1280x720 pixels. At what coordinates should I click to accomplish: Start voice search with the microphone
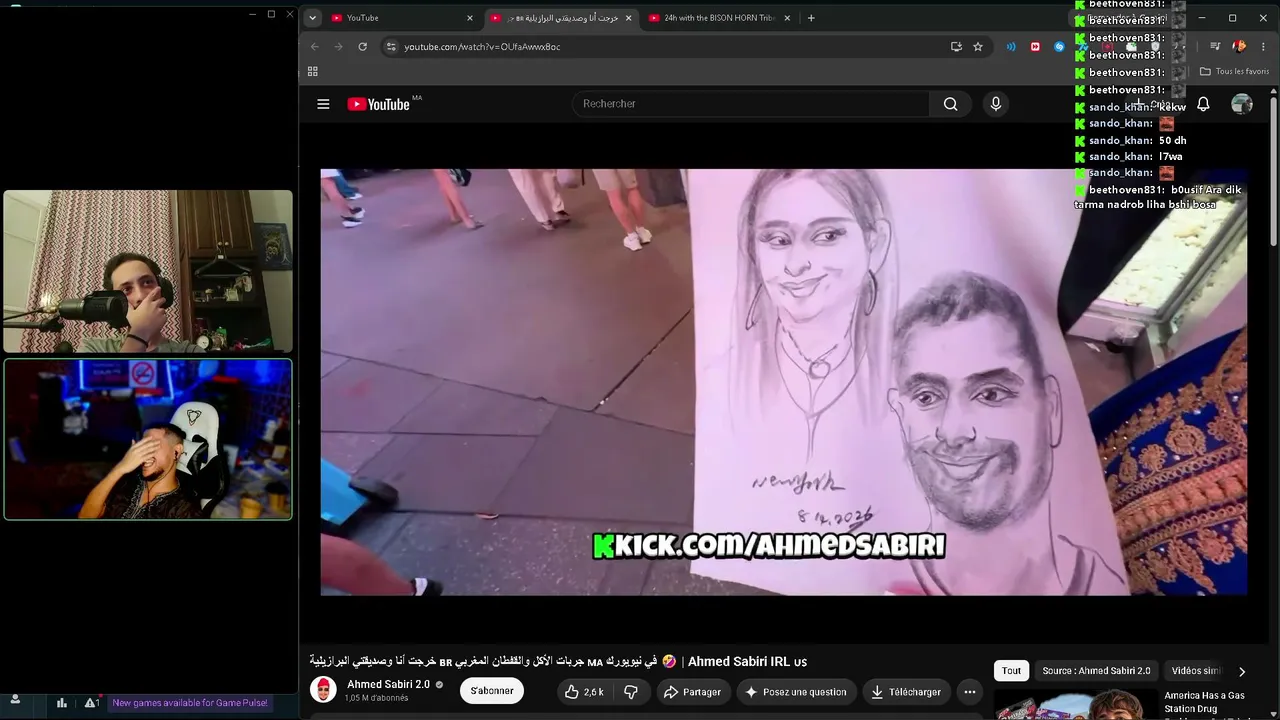coord(995,104)
